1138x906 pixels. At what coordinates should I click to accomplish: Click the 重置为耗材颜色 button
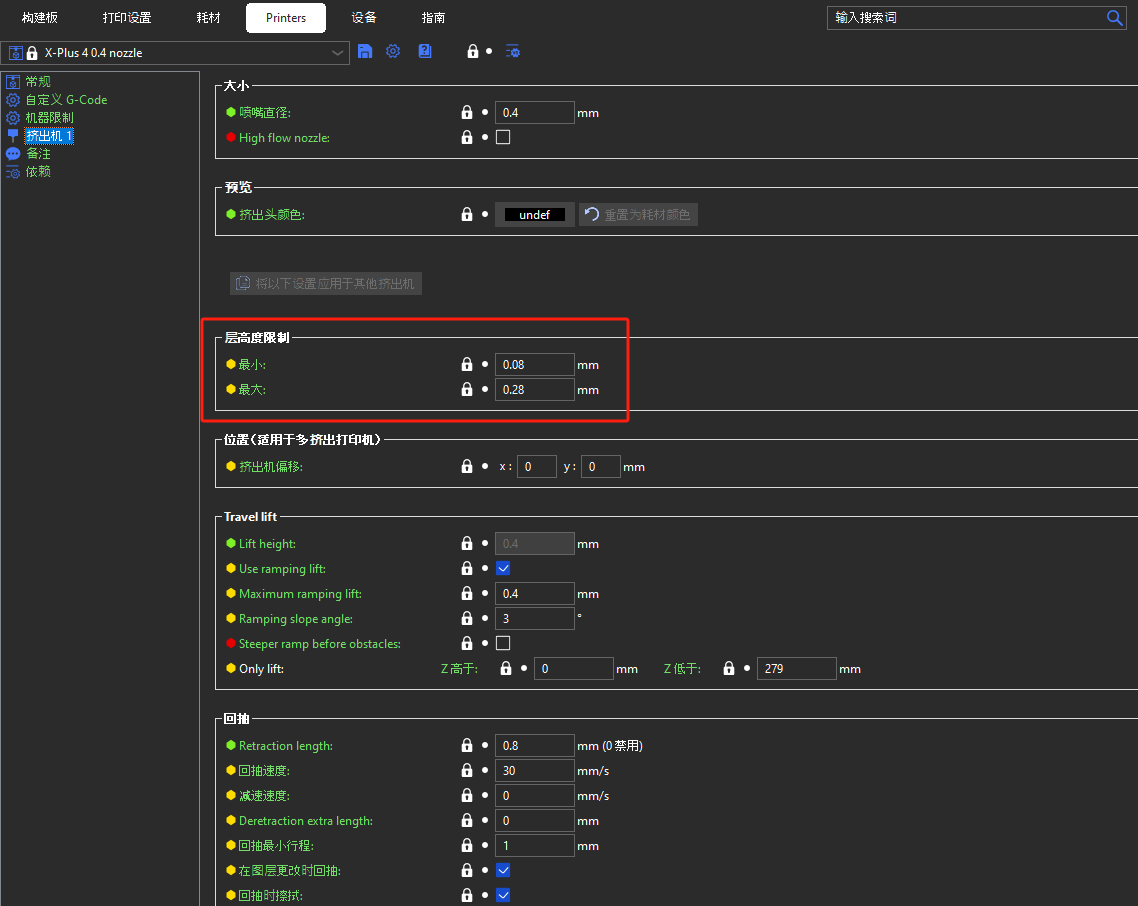point(638,214)
